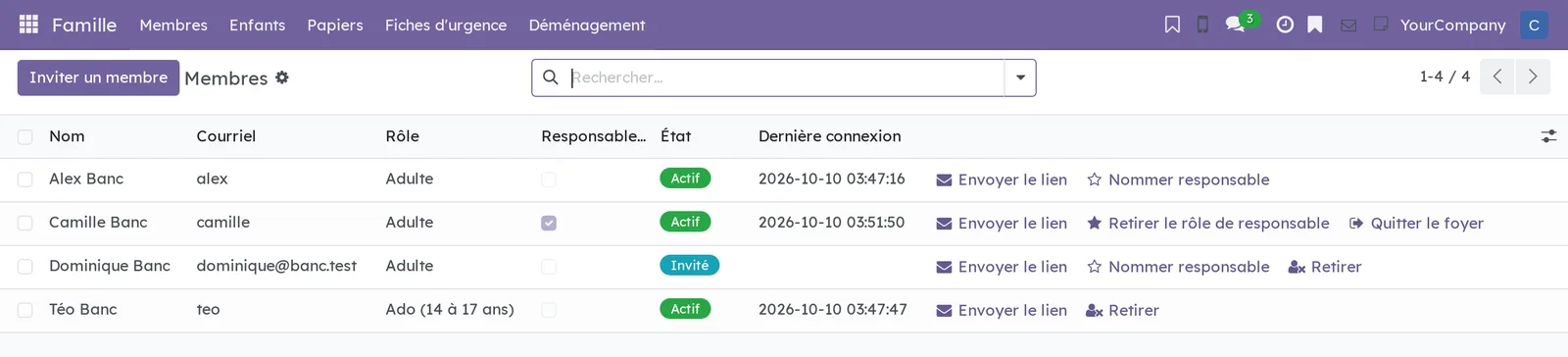This screenshot has height=357, width=1568.
Task: Click the search magnifier icon
Action: (x=551, y=77)
